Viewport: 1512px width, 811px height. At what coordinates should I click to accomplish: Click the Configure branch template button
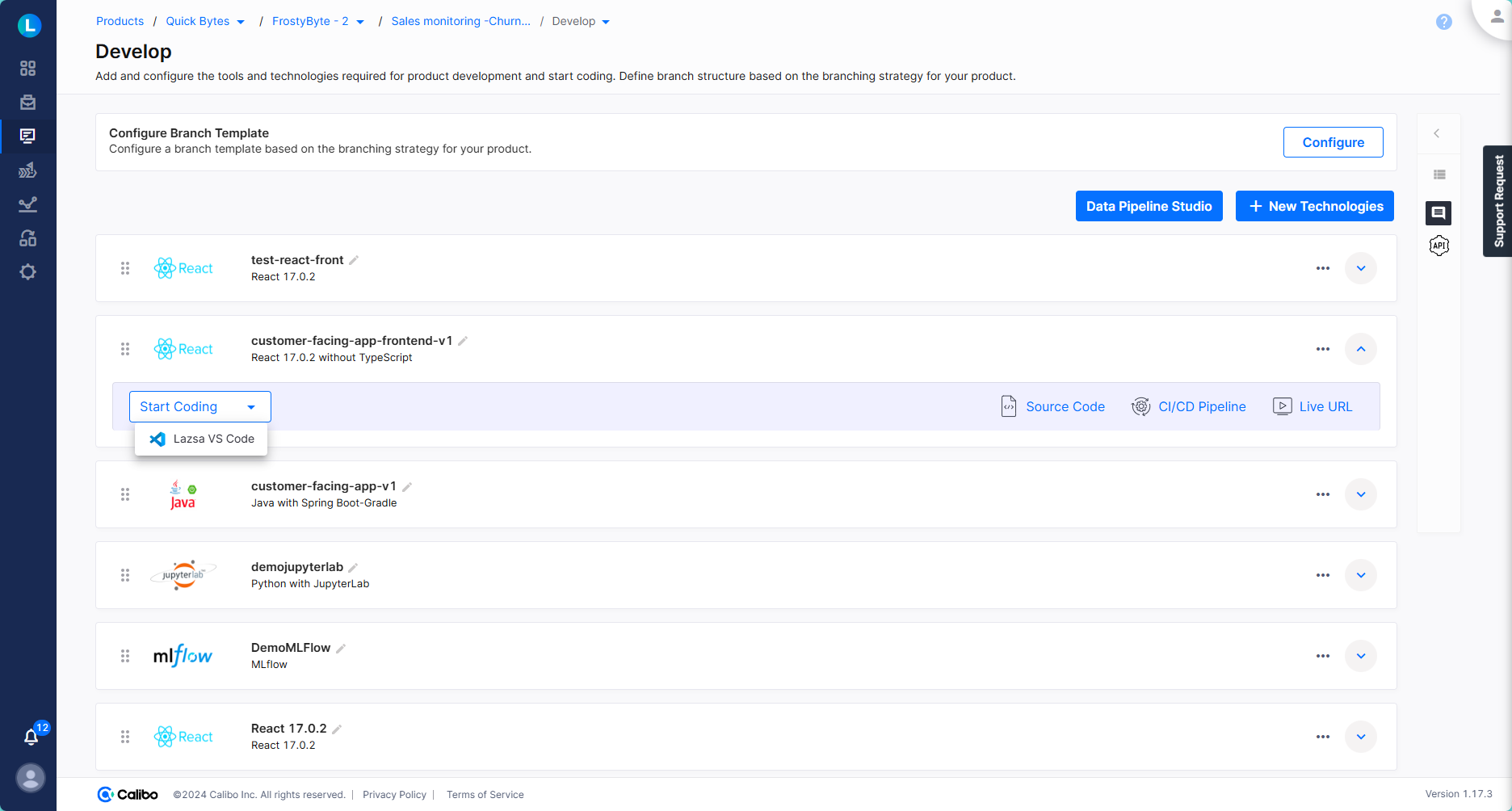pyautogui.click(x=1333, y=142)
